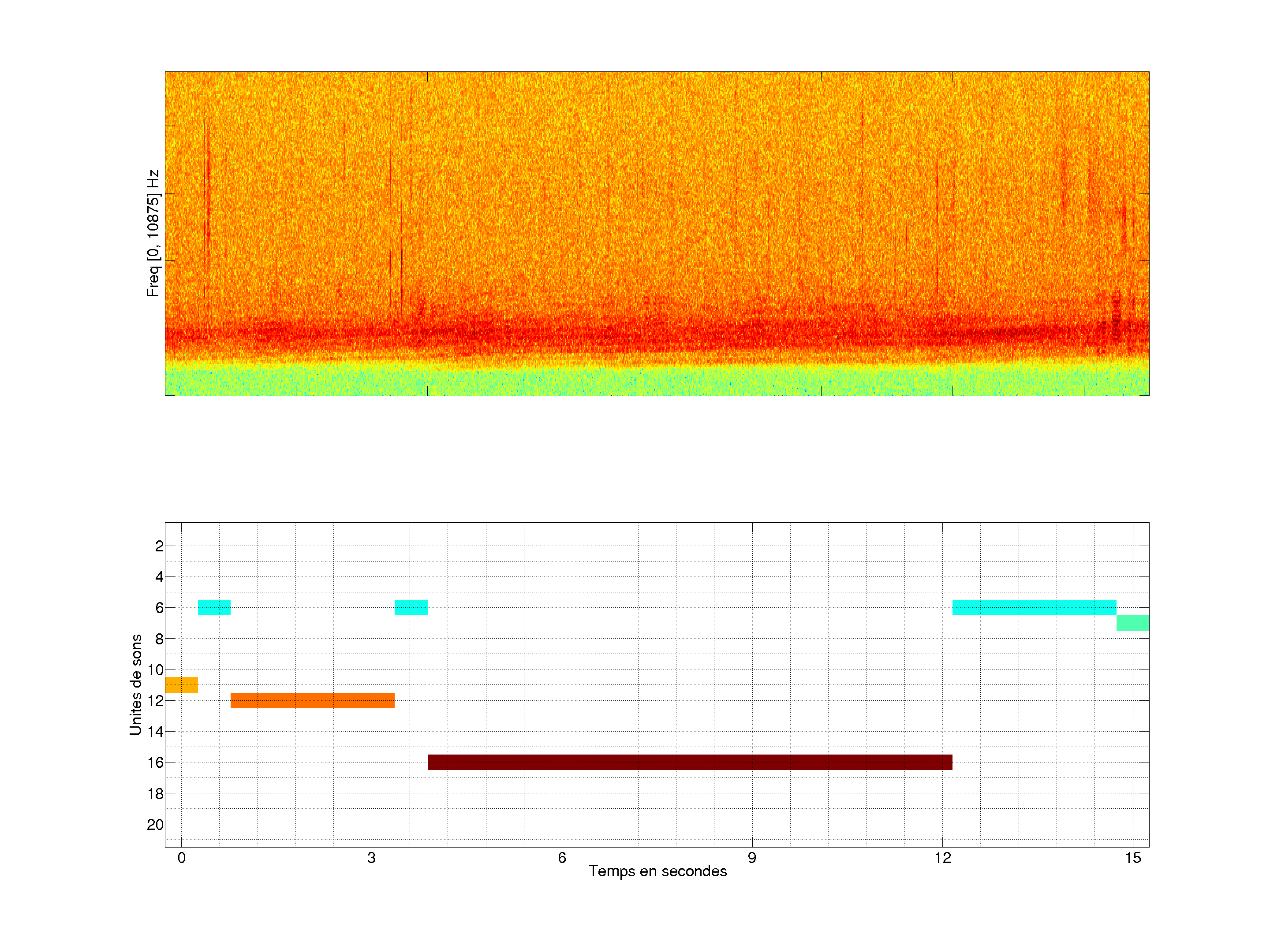Click the dark red bar at unit 16
This screenshot has width=1270, height=952.
coord(690,762)
